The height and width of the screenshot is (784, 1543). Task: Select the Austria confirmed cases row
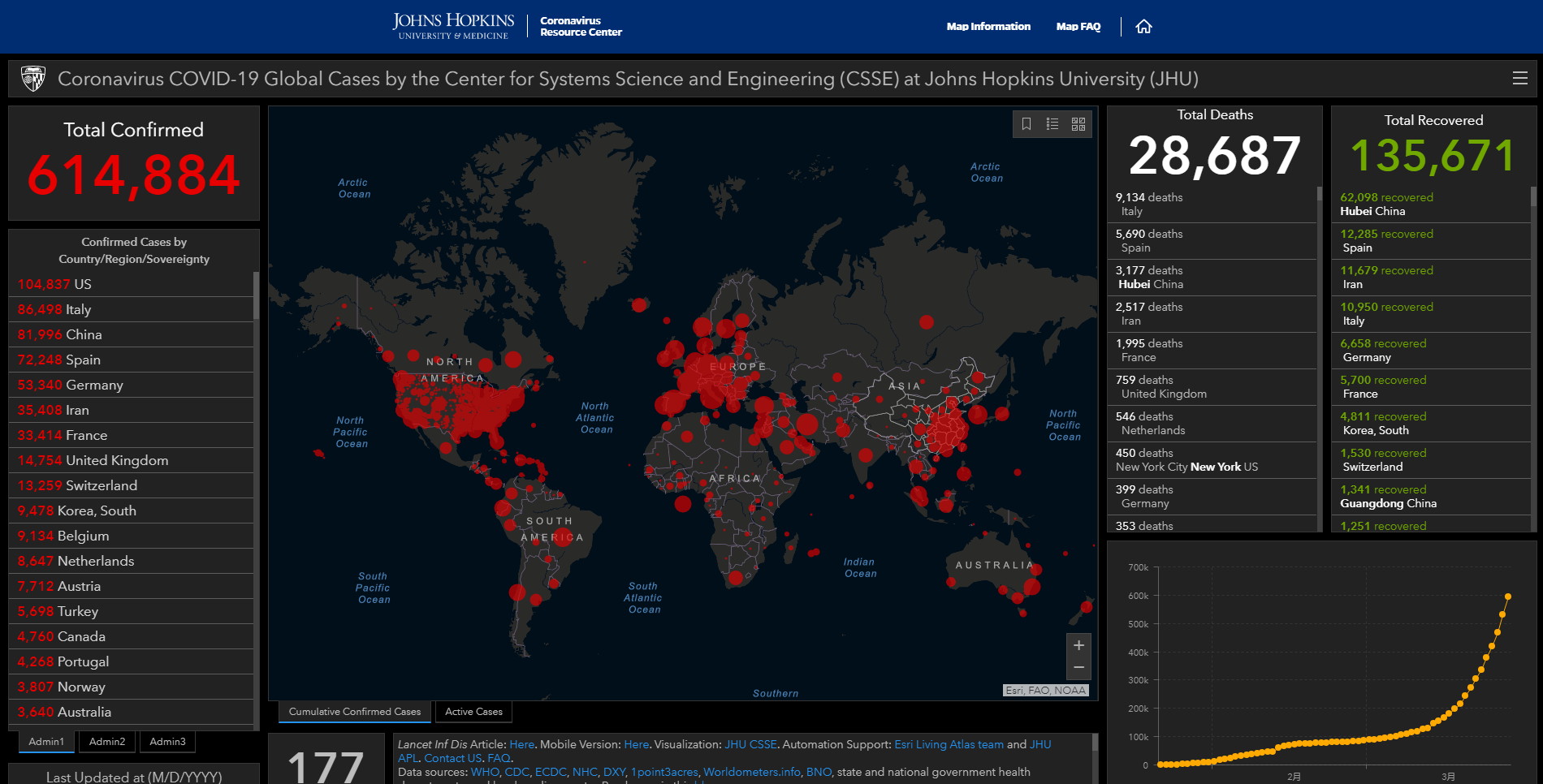pos(131,586)
